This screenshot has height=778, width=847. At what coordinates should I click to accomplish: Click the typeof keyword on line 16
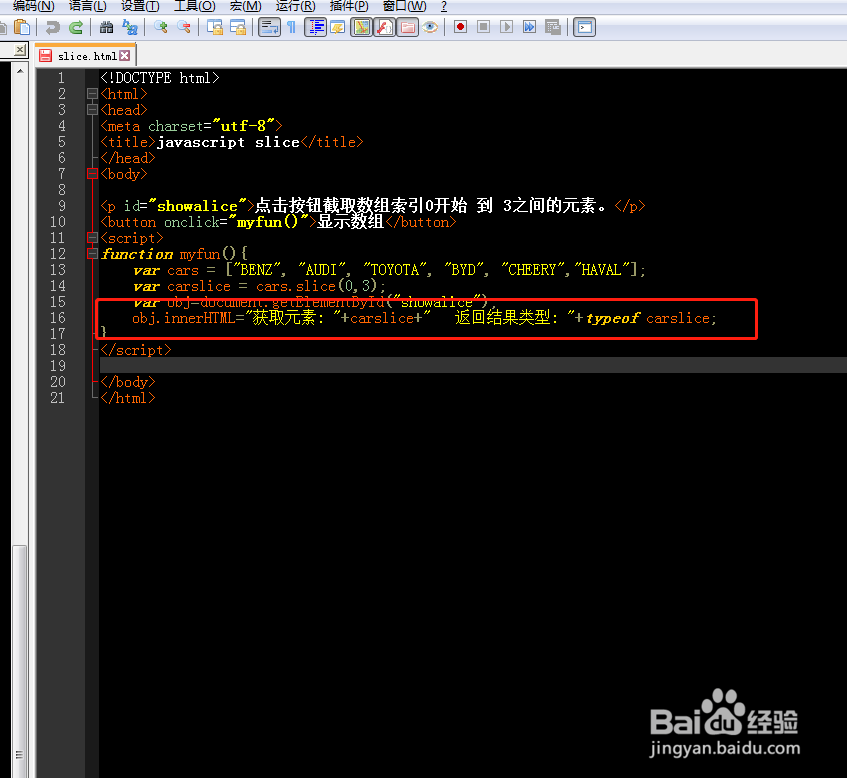tap(613, 318)
